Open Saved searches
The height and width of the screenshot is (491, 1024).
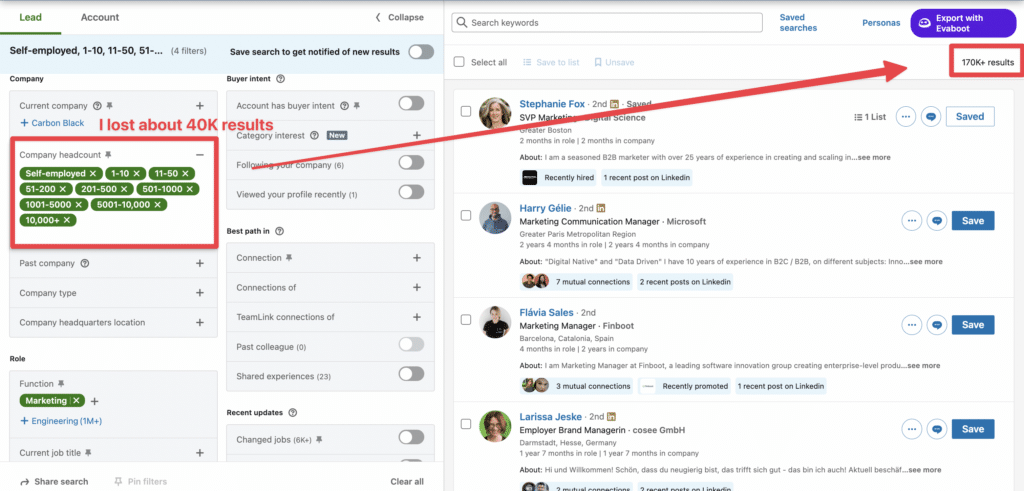click(798, 23)
